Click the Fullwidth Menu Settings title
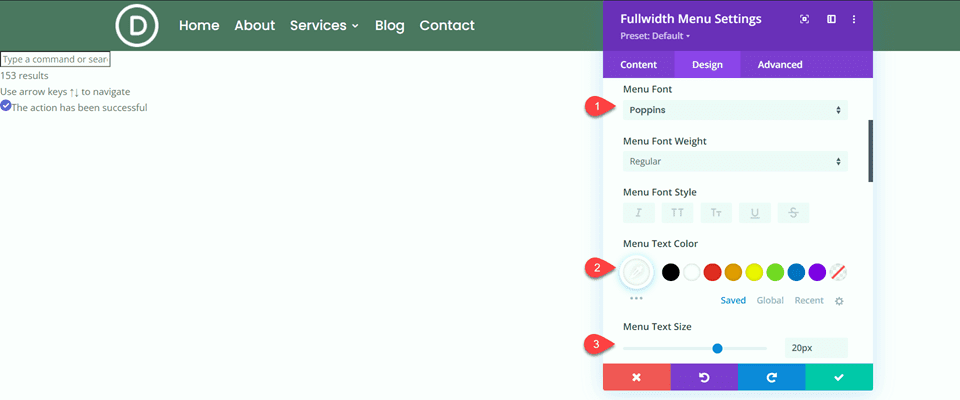960x400 pixels. tap(691, 19)
